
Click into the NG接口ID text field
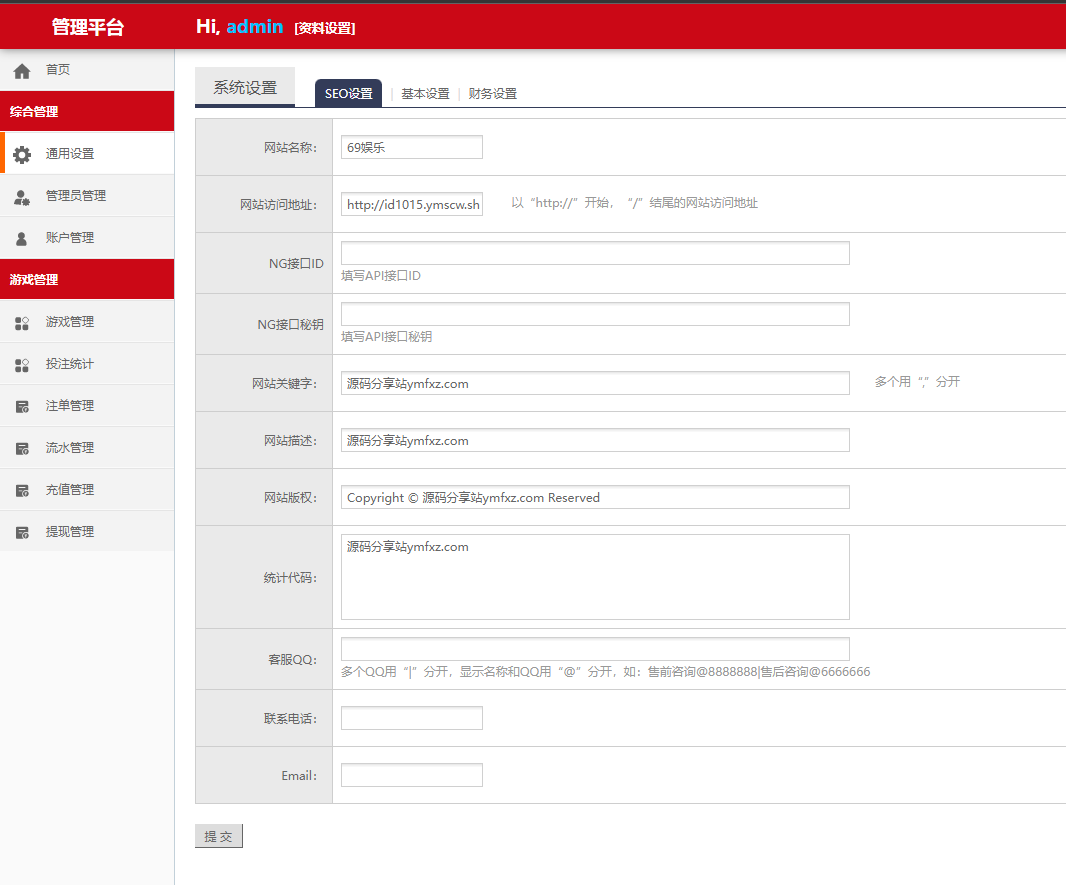[x=595, y=253]
